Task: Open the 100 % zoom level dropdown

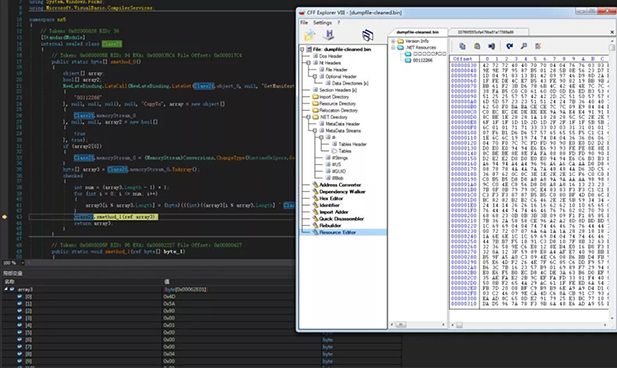Action: (x=22, y=263)
